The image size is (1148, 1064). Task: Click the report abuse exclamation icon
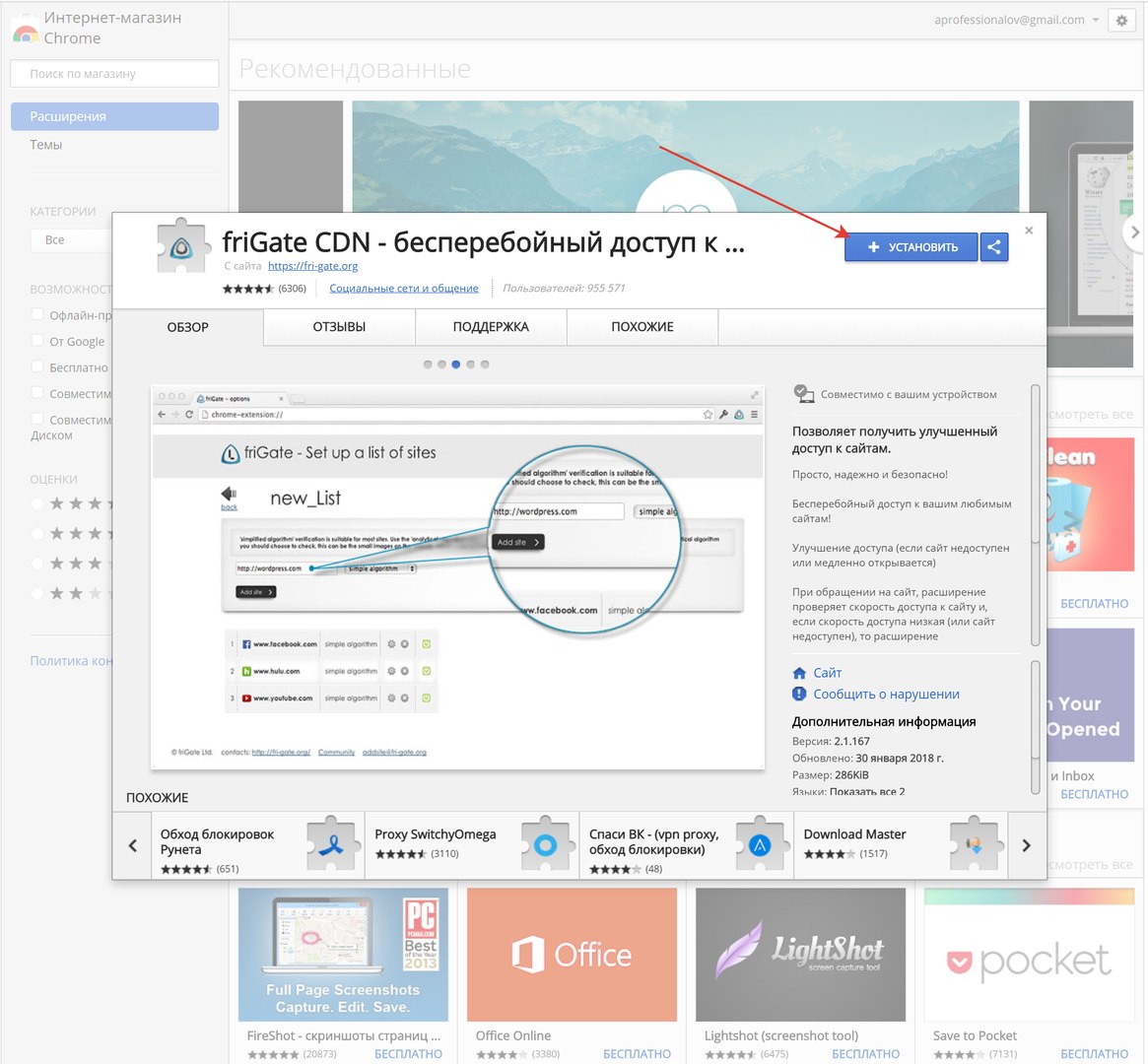(799, 694)
